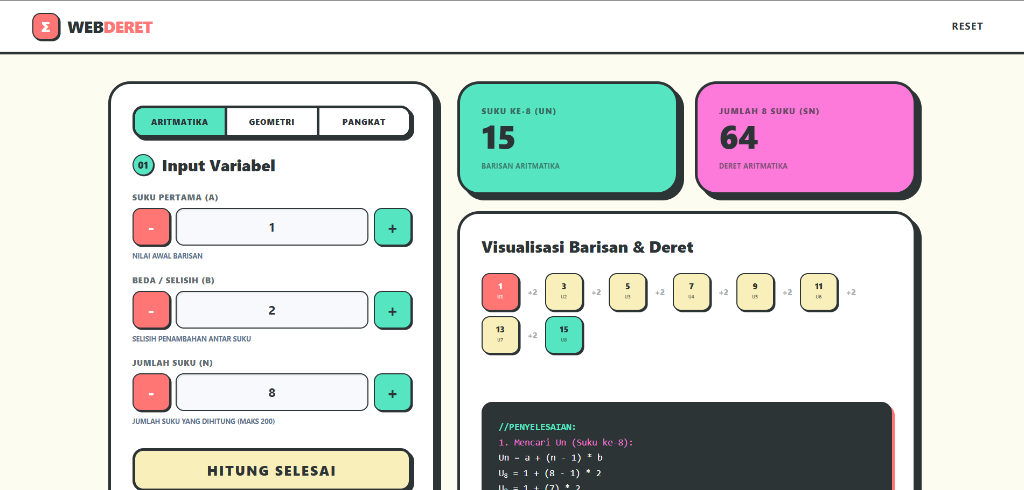Select the term tile U6 valued 11
The width and height of the screenshot is (1024, 490).
tap(819, 291)
